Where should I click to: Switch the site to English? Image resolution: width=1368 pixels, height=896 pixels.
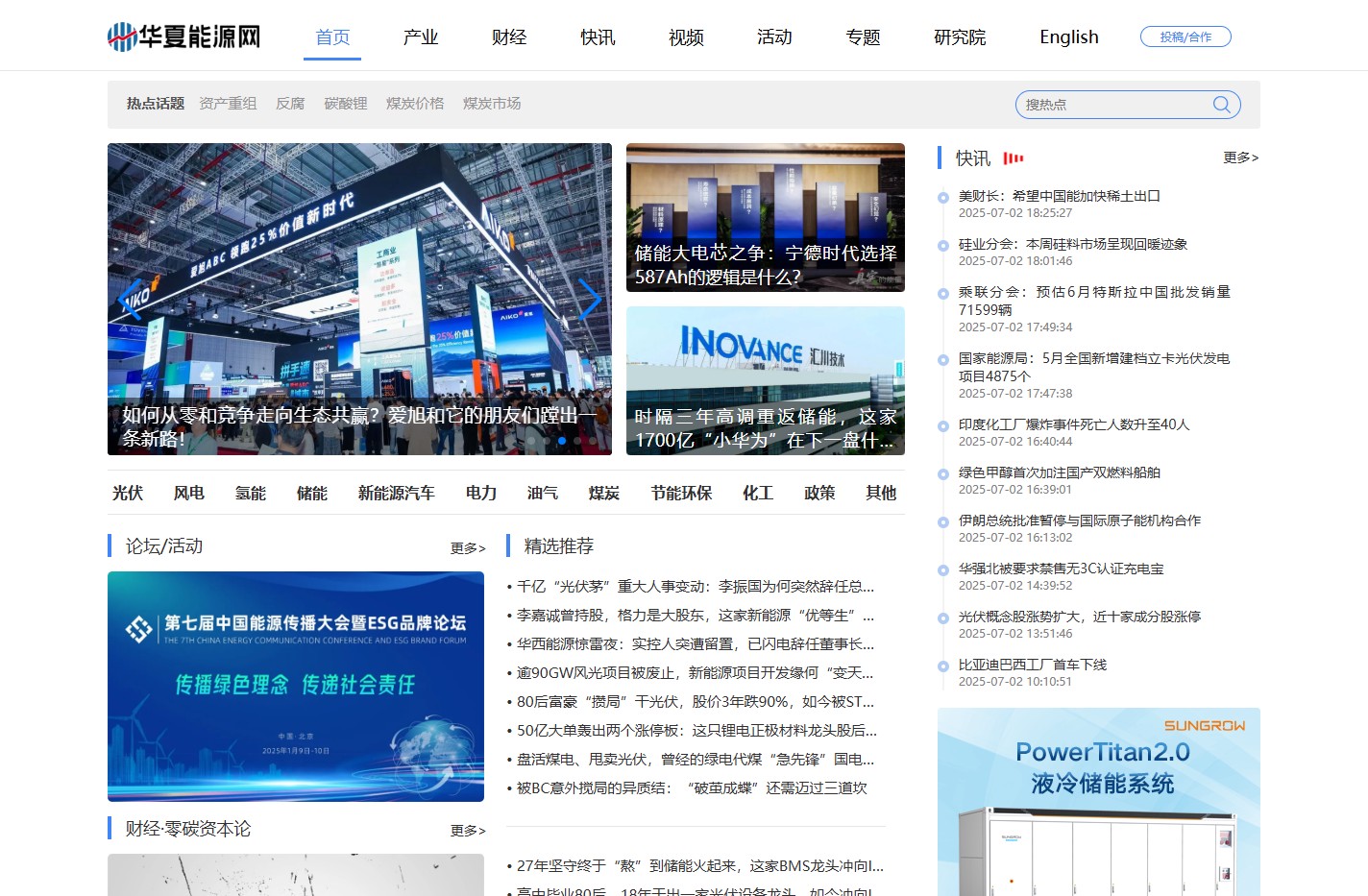[x=1069, y=37]
